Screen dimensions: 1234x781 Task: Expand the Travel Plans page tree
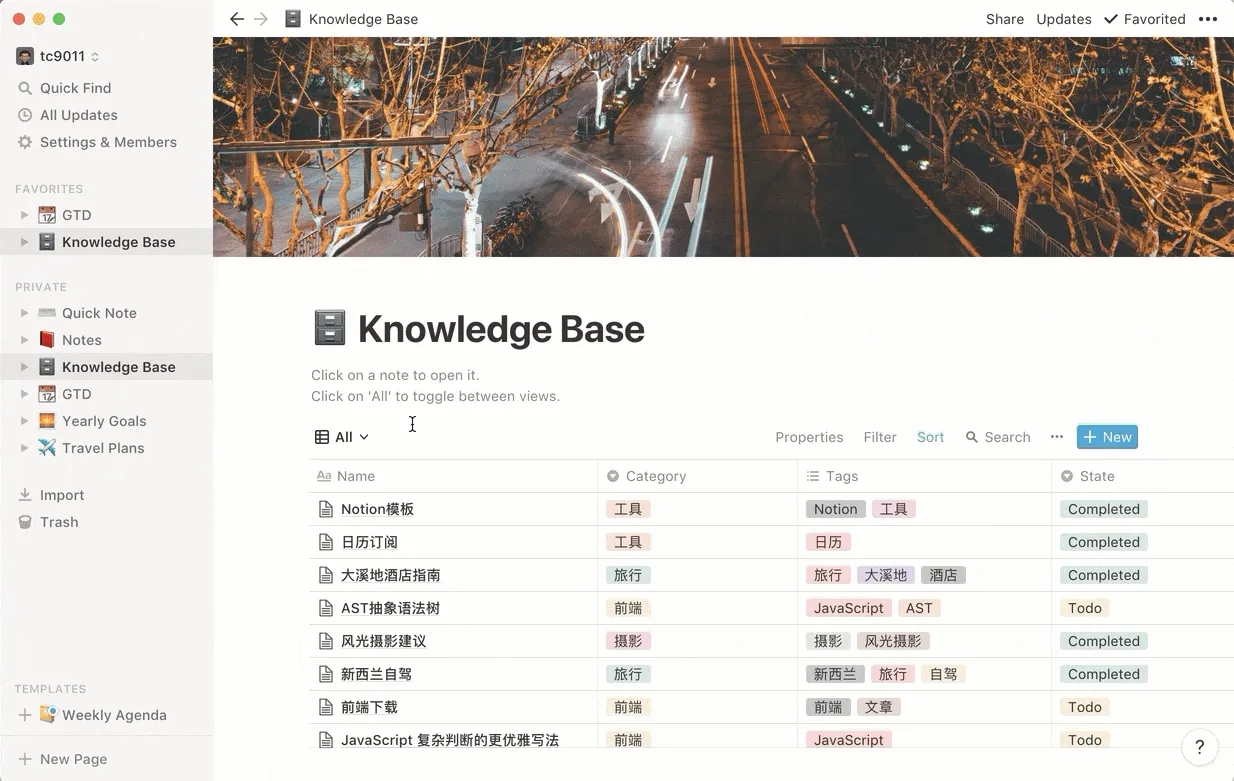click(25, 448)
